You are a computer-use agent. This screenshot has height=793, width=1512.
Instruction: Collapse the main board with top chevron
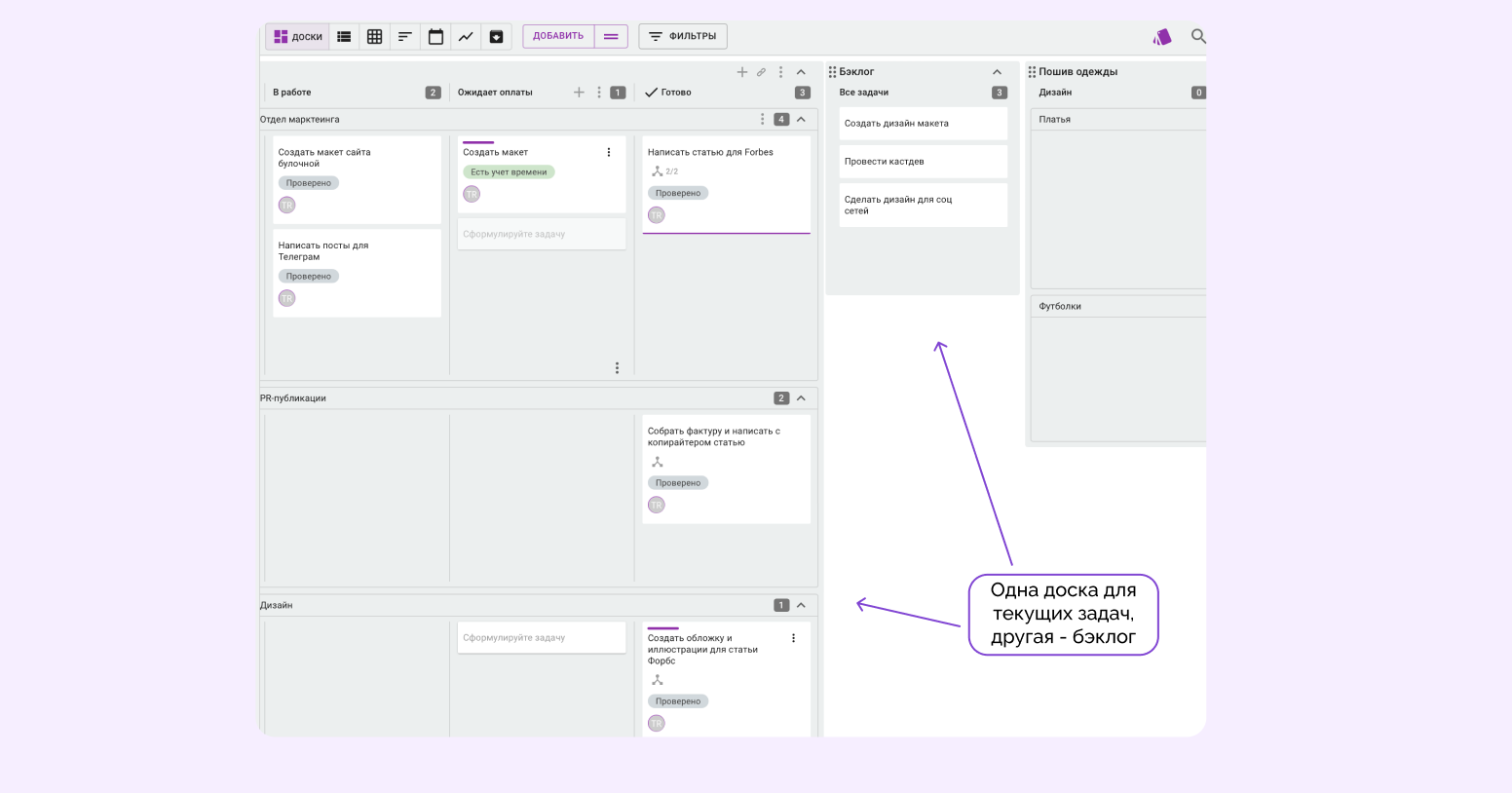coord(801,72)
